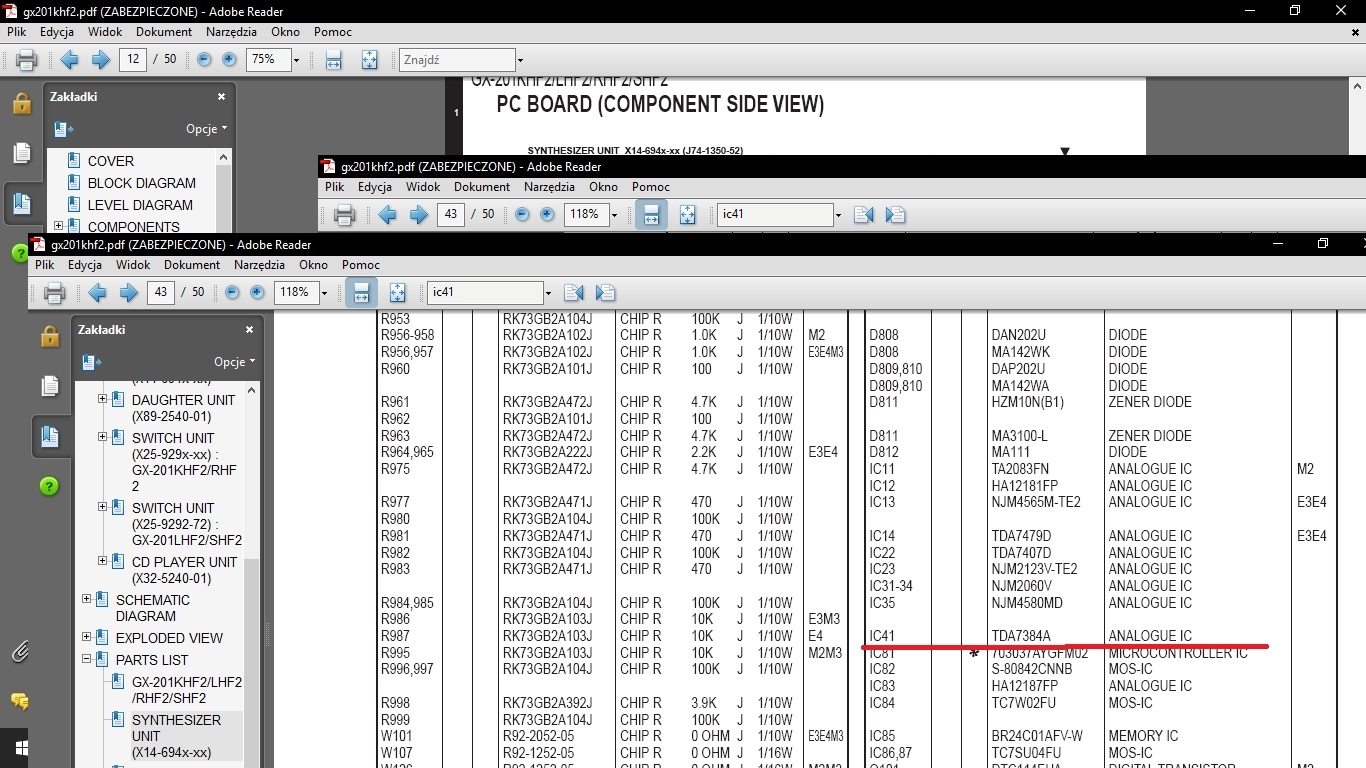
Task: Open the 118% zoom dropdown in front window
Action: (325, 293)
